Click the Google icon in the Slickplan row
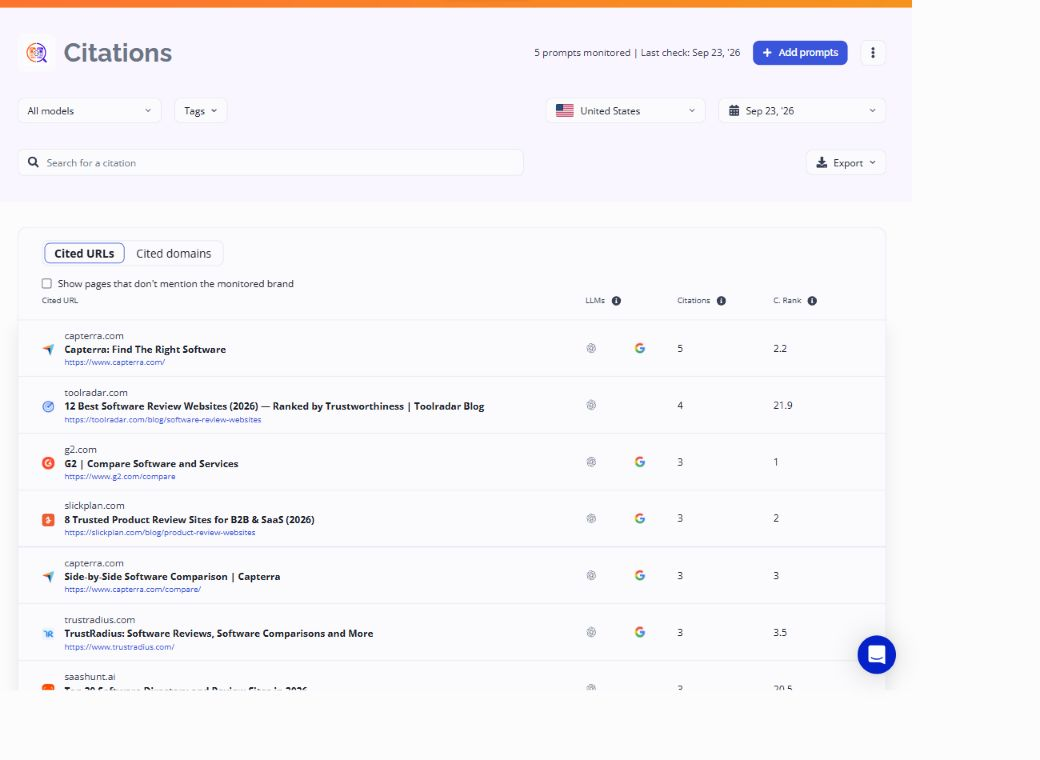1040x760 pixels. coord(639,519)
